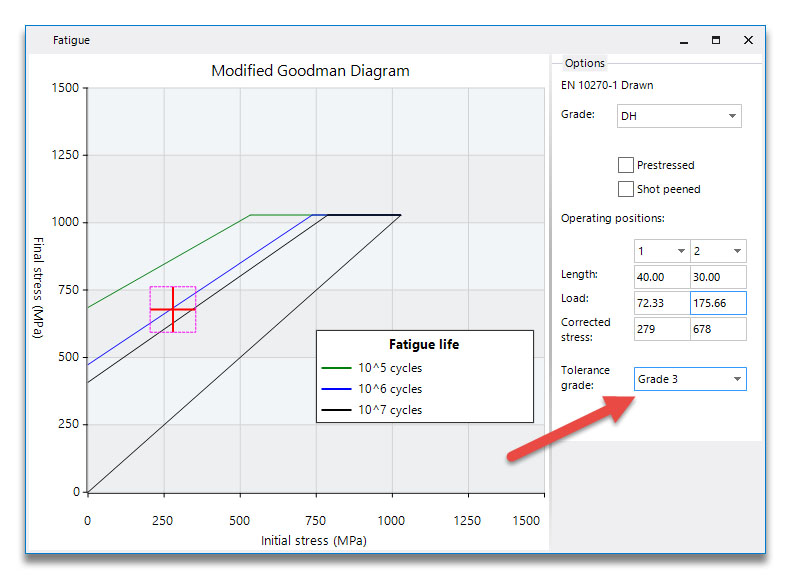
Task: Open the Grade DH dropdown
Action: tap(679, 116)
